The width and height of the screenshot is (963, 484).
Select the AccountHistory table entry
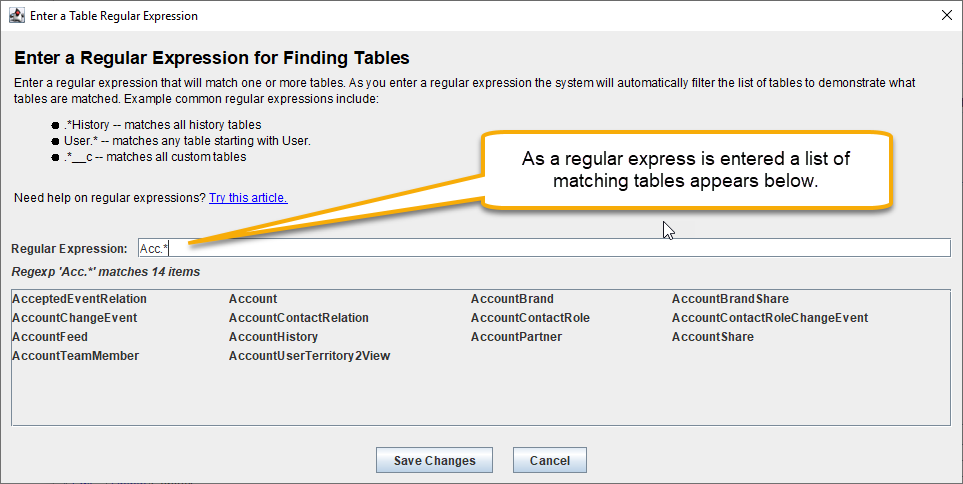(x=273, y=337)
